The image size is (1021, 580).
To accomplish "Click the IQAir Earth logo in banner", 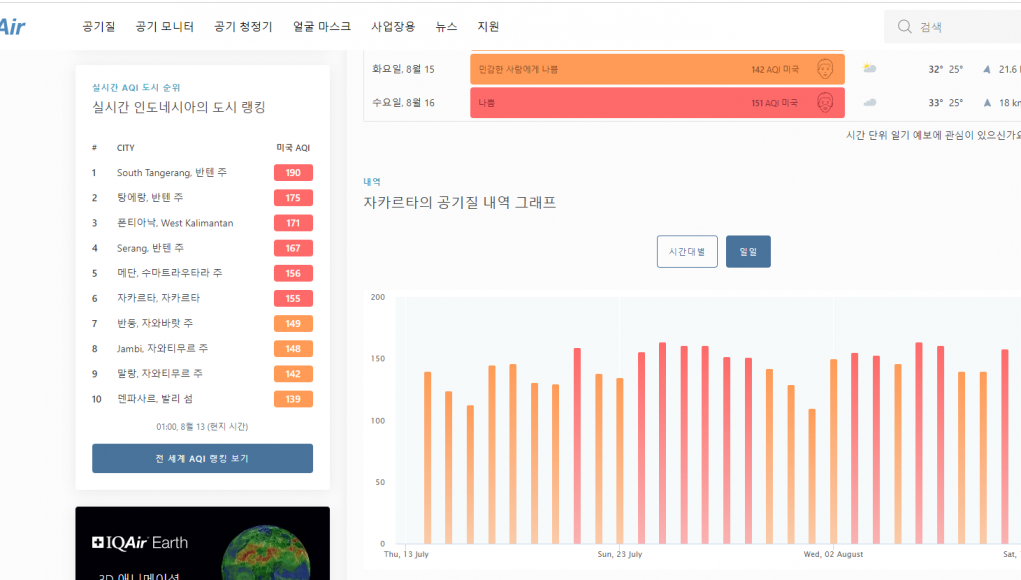I will click(139, 543).
